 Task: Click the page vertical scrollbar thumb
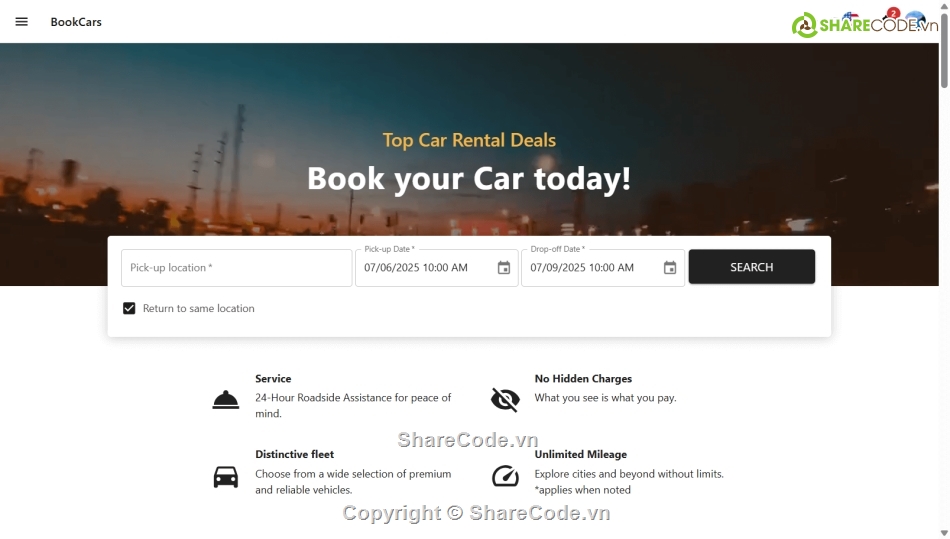[x=944, y=48]
